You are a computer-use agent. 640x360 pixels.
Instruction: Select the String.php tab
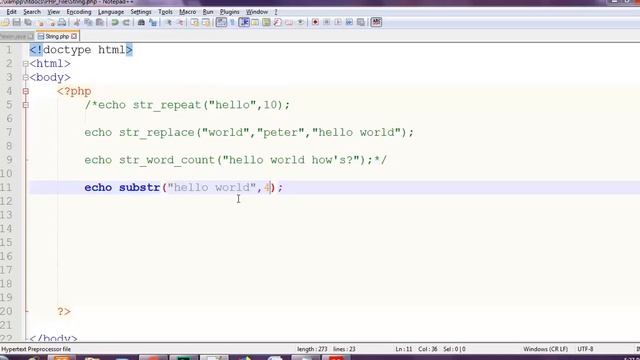coord(57,36)
